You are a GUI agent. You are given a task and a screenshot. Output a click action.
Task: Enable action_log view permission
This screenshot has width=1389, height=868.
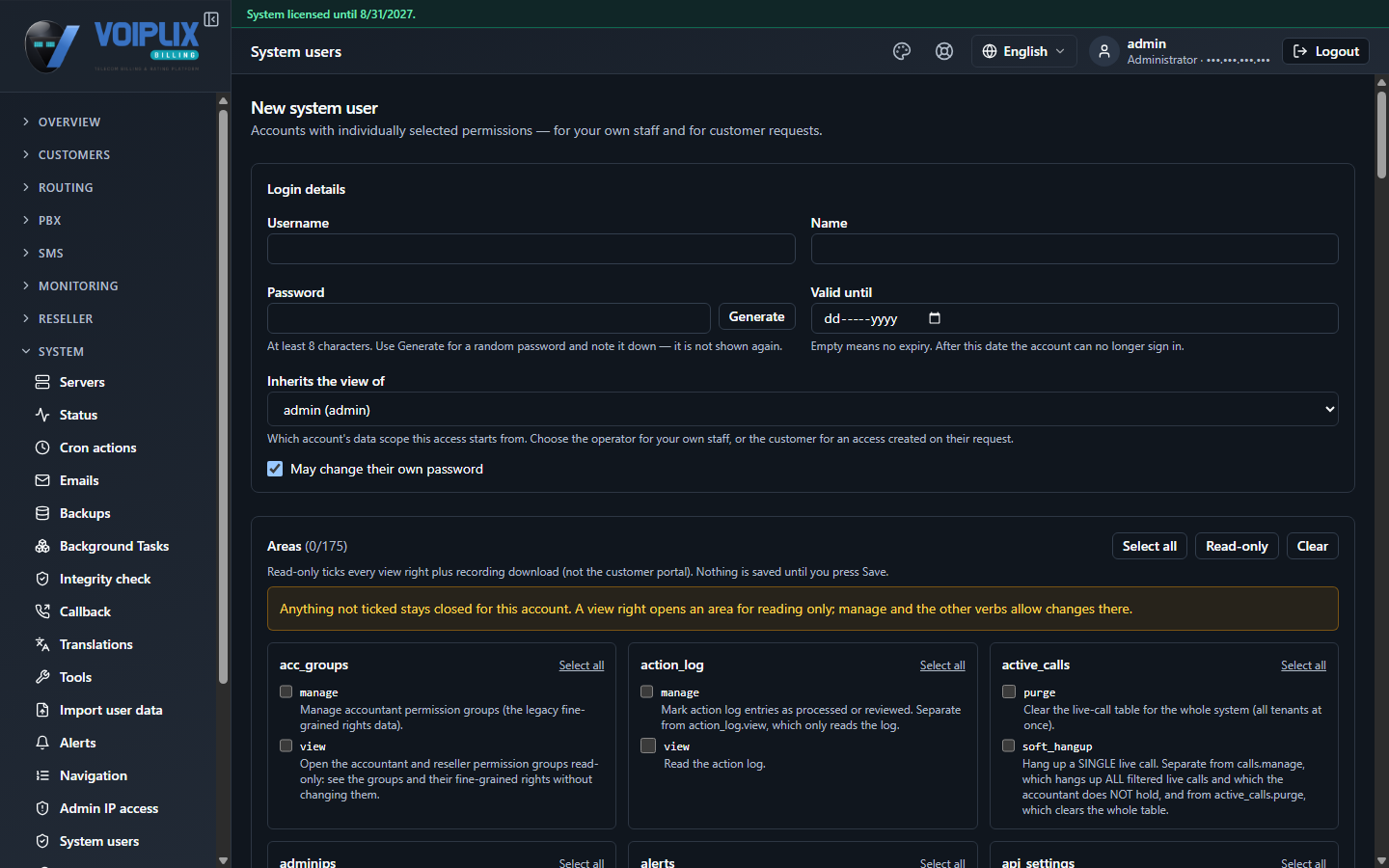(x=648, y=746)
